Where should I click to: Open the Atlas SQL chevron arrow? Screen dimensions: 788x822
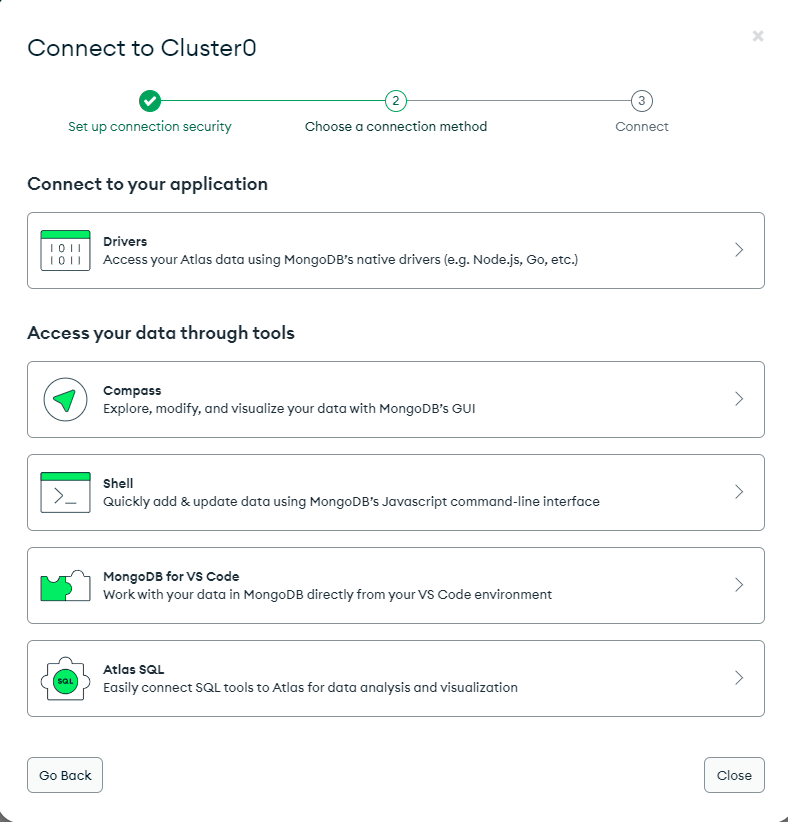[739, 678]
